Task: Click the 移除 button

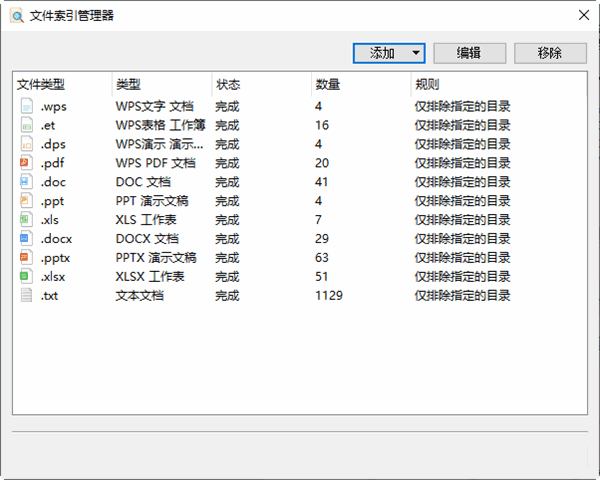Action: coord(550,53)
